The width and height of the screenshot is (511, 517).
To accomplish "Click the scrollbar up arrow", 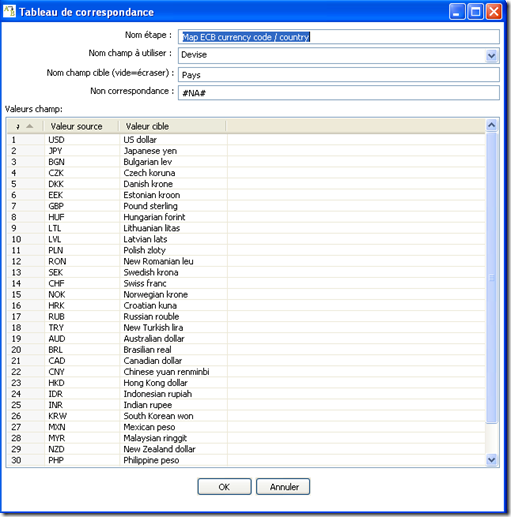I will (491, 125).
